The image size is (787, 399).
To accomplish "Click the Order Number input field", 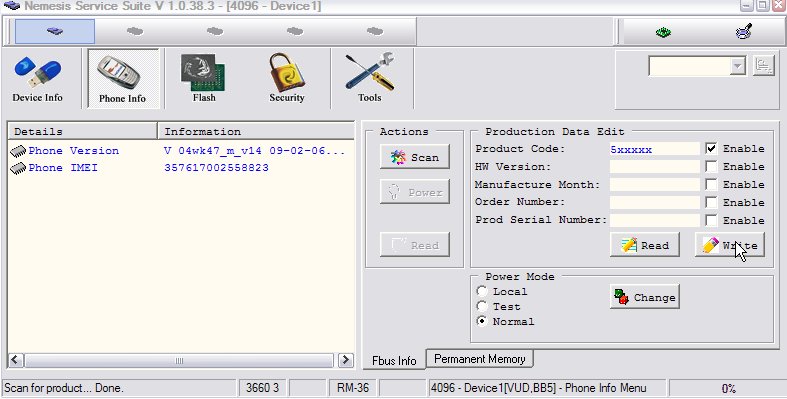I will coord(654,202).
